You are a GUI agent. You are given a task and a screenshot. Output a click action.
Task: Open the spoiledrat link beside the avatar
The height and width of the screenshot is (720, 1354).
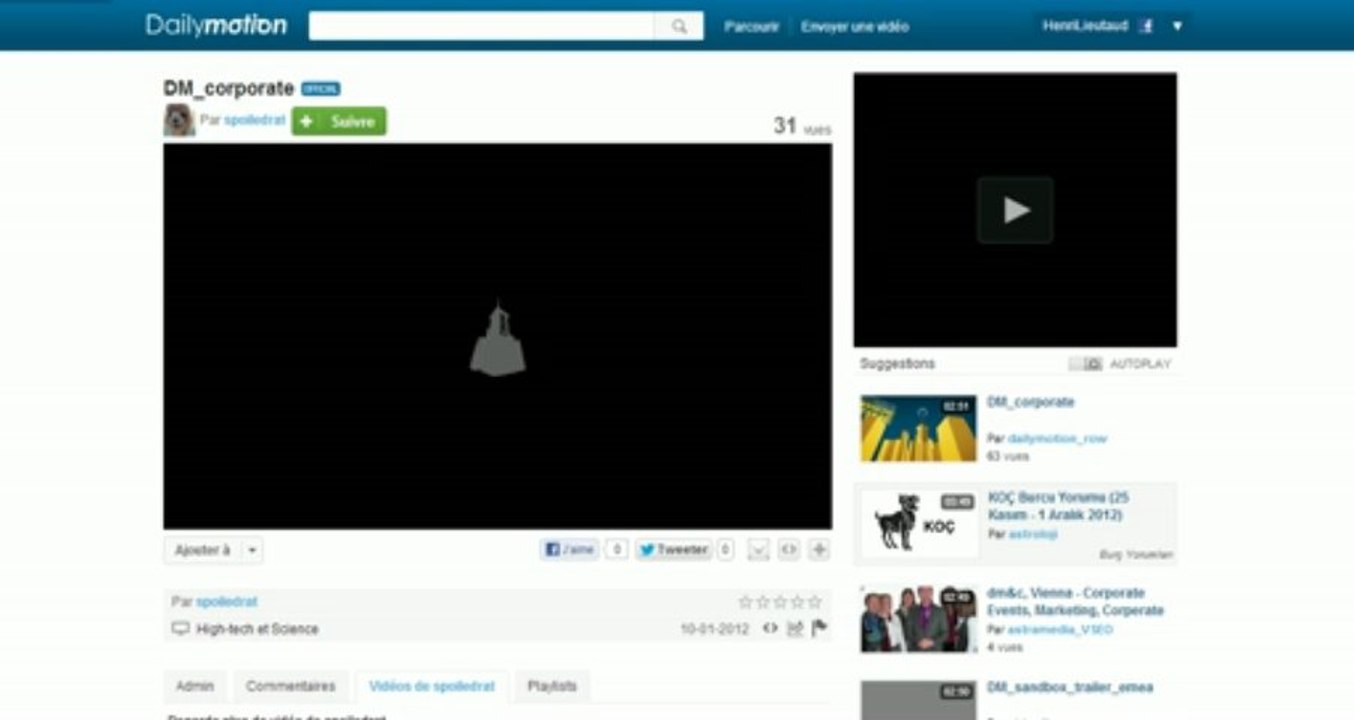[x=254, y=121]
